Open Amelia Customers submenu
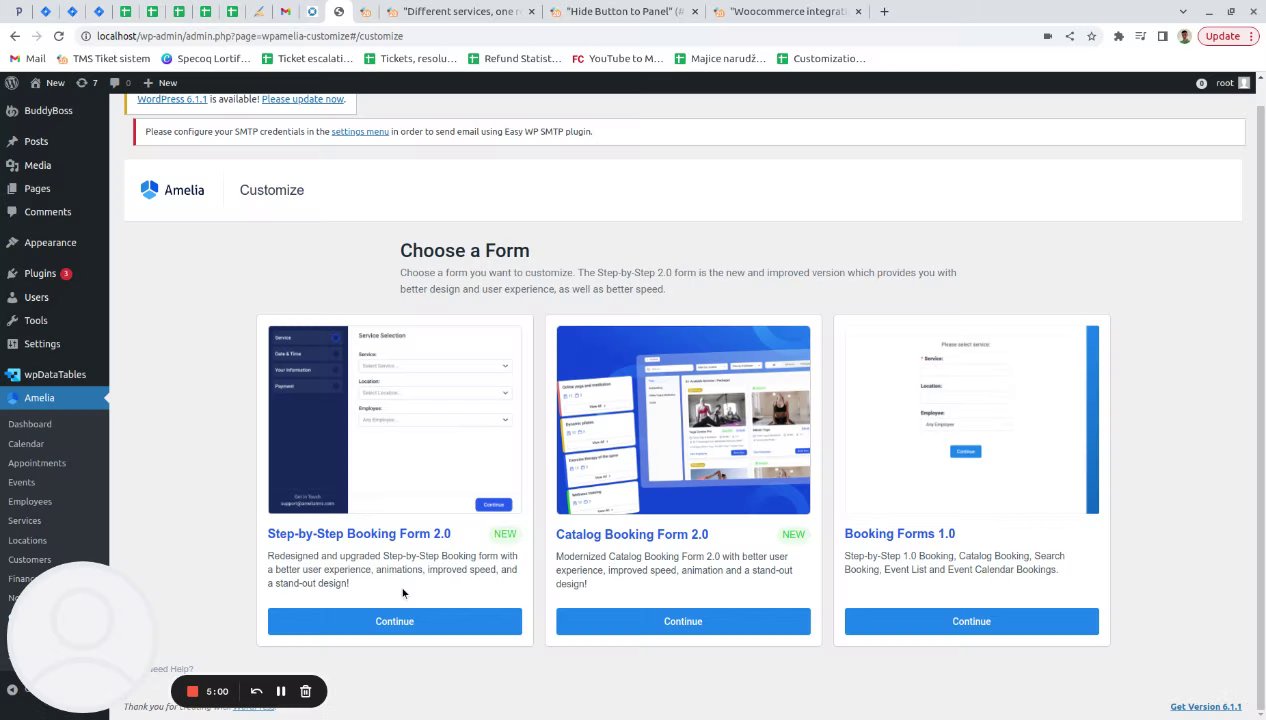The height and width of the screenshot is (720, 1266). (x=29, y=559)
